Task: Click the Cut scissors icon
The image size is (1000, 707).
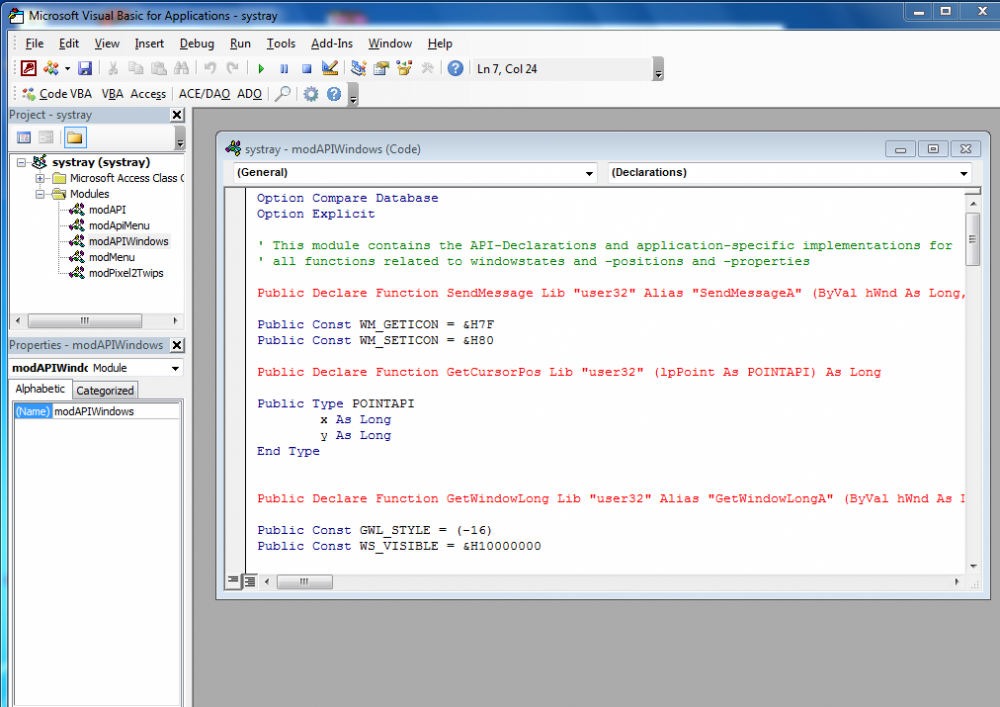Action: tap(113, 68)
